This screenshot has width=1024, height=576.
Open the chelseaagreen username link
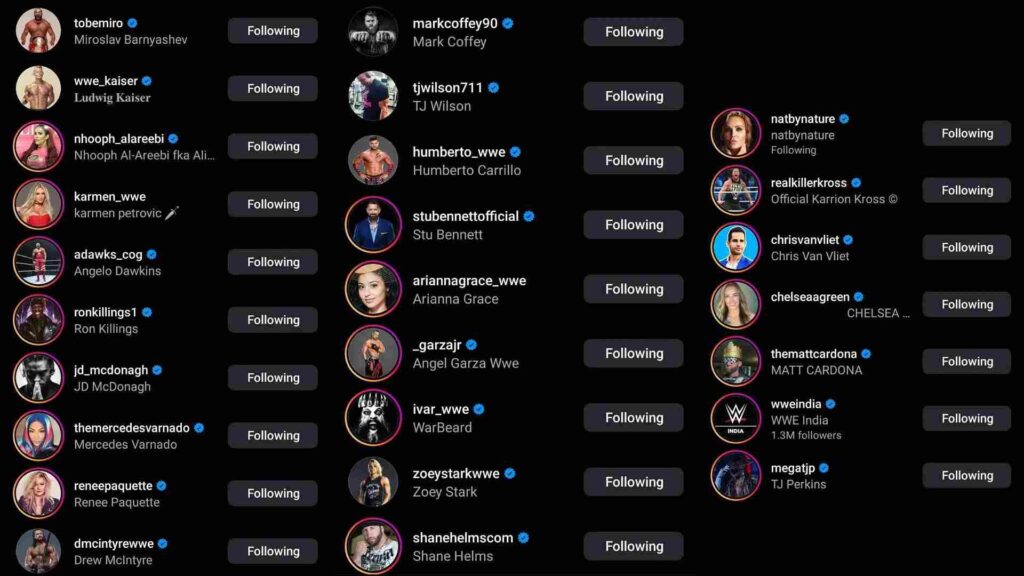coord(810,297)
